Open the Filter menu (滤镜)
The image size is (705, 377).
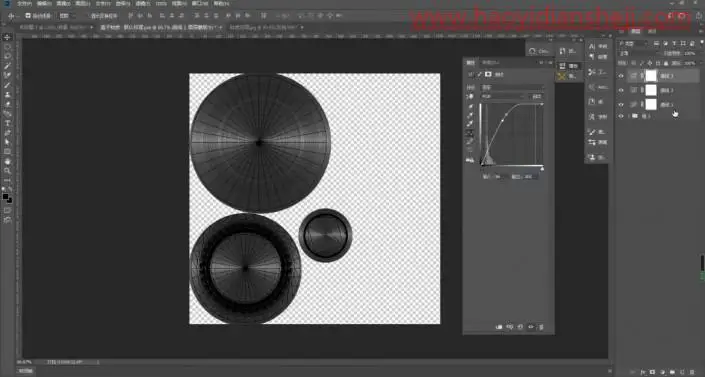pyautogui.click(x=143, y=4)
